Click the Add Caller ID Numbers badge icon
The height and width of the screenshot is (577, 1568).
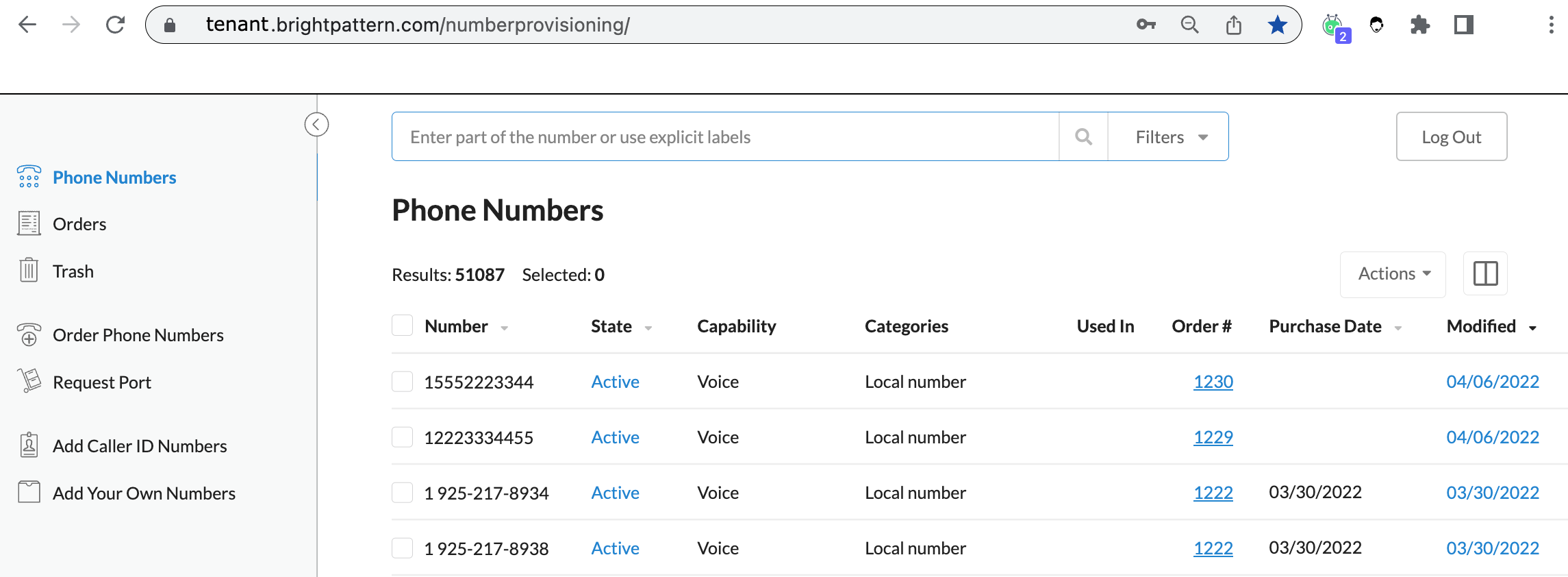[29, 445]
